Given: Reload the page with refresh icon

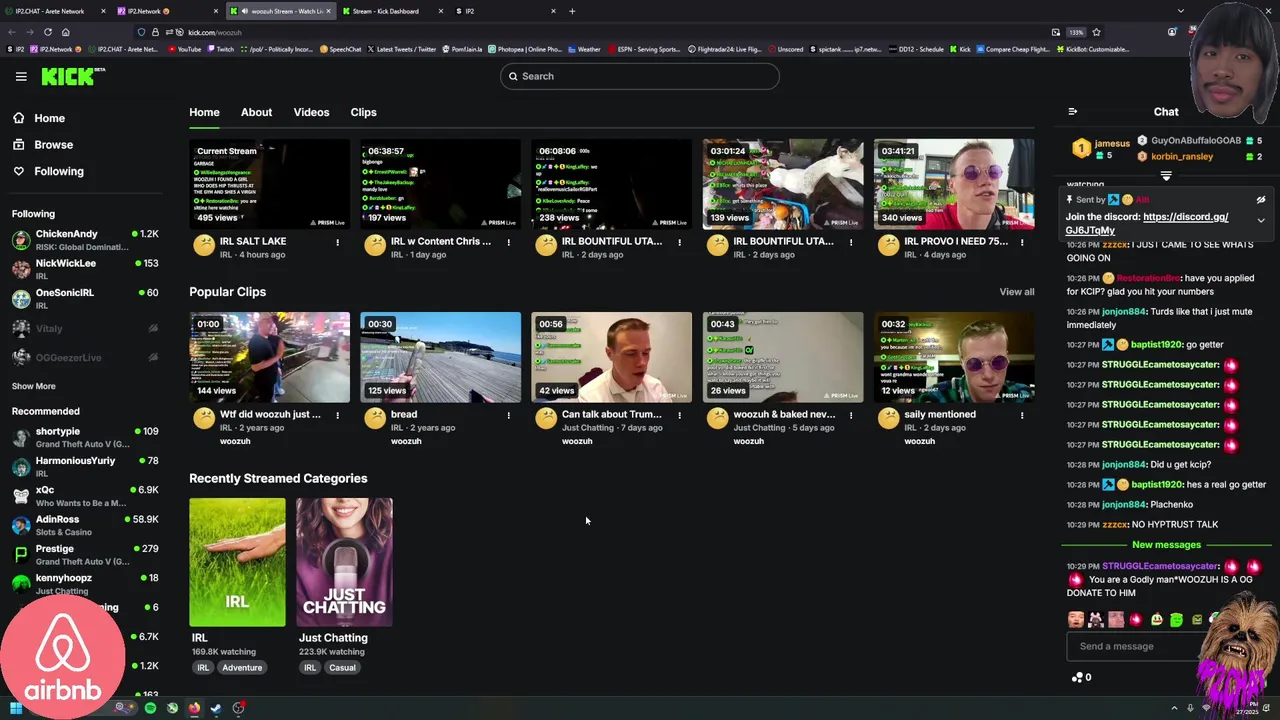Looking at the screenshot, I should coord(47,32).
